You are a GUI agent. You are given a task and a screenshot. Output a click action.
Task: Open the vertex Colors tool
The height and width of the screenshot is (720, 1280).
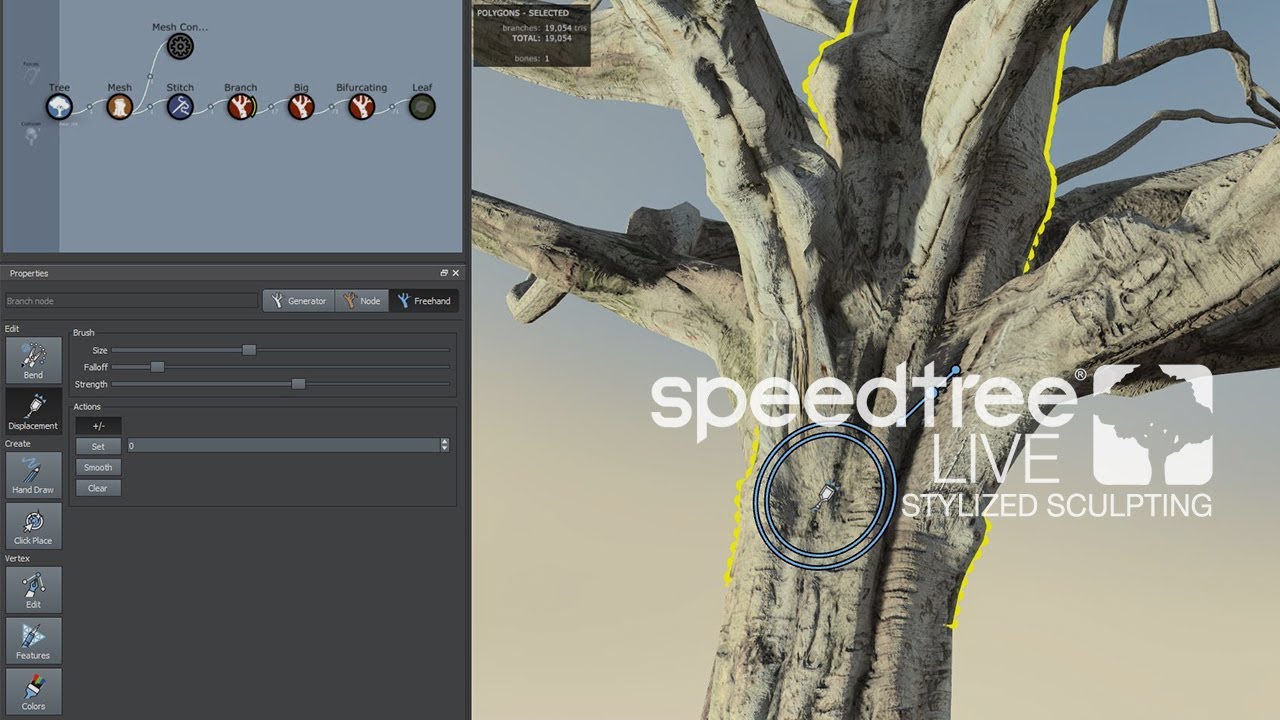point(33,691)
